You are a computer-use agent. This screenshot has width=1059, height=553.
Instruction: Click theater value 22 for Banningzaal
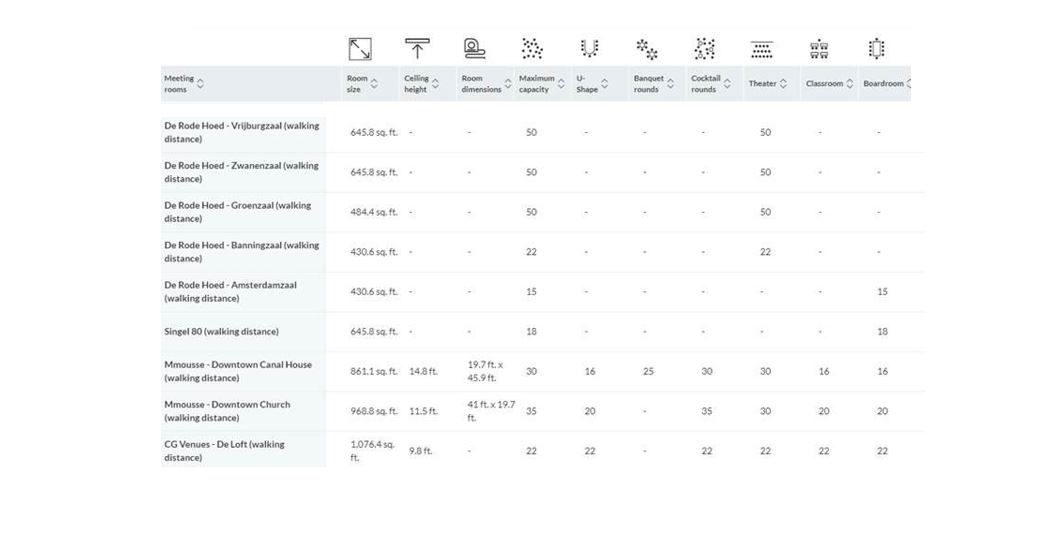(765, 252)
